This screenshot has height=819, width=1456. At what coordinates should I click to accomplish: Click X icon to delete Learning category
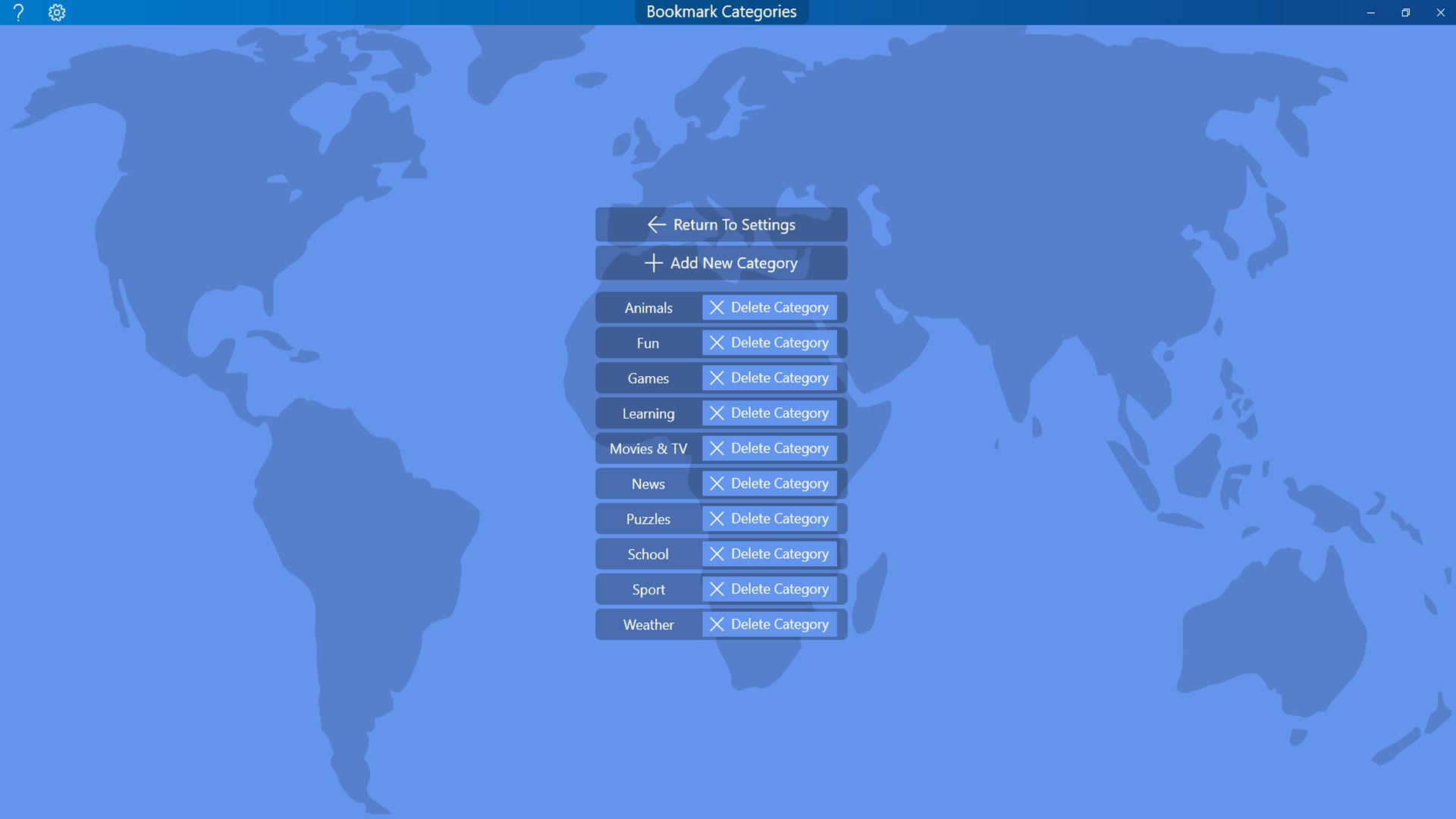pos(717,413)
